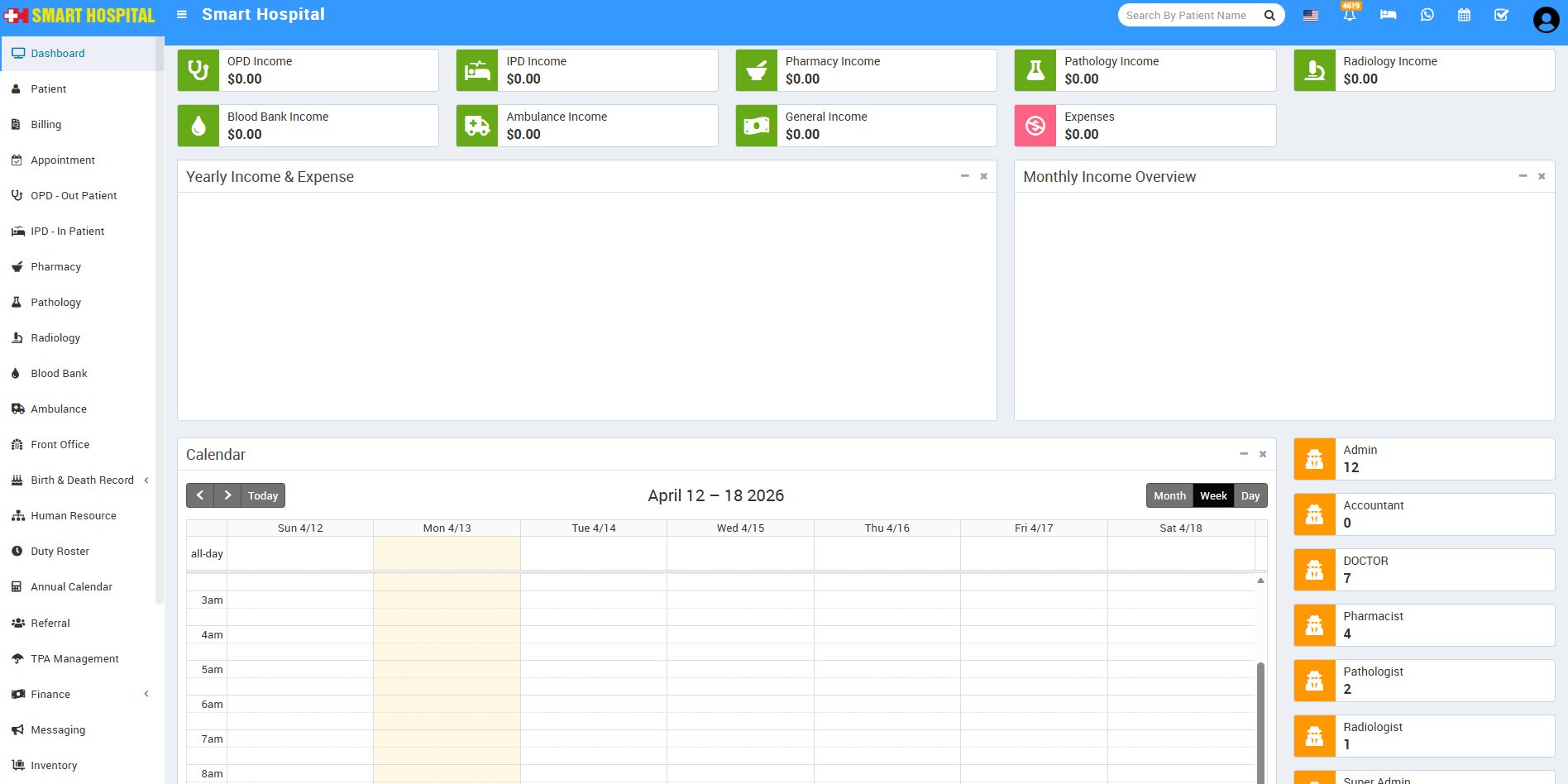Click the sidebar vertical scrollbar

tap(160, 321)
